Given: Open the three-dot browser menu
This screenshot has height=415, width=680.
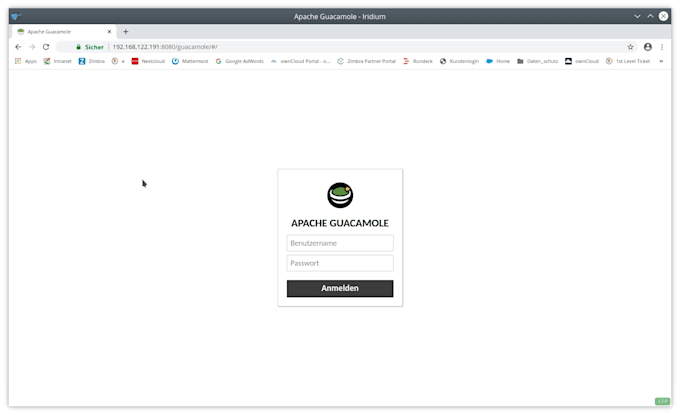Looking at the screenshot, I should (662, 47).
